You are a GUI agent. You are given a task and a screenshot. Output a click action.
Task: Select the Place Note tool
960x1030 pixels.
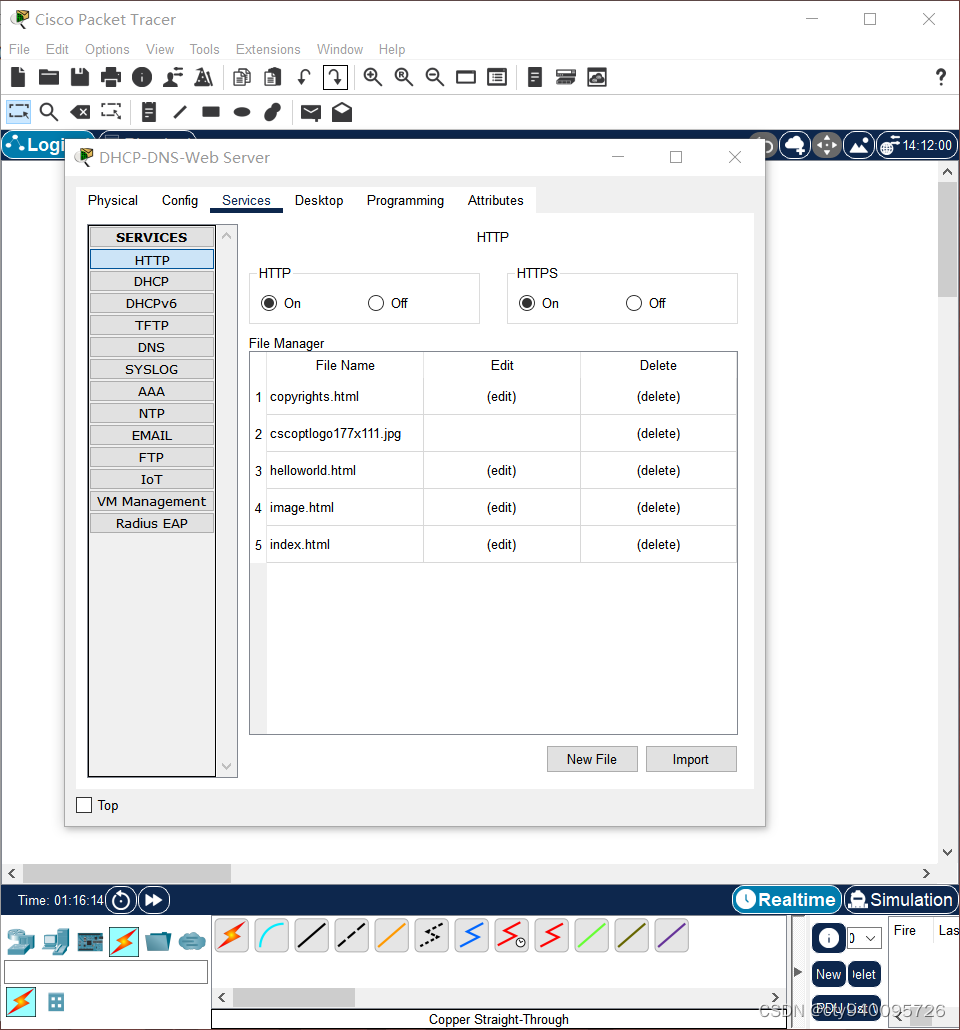pos(149,112)
